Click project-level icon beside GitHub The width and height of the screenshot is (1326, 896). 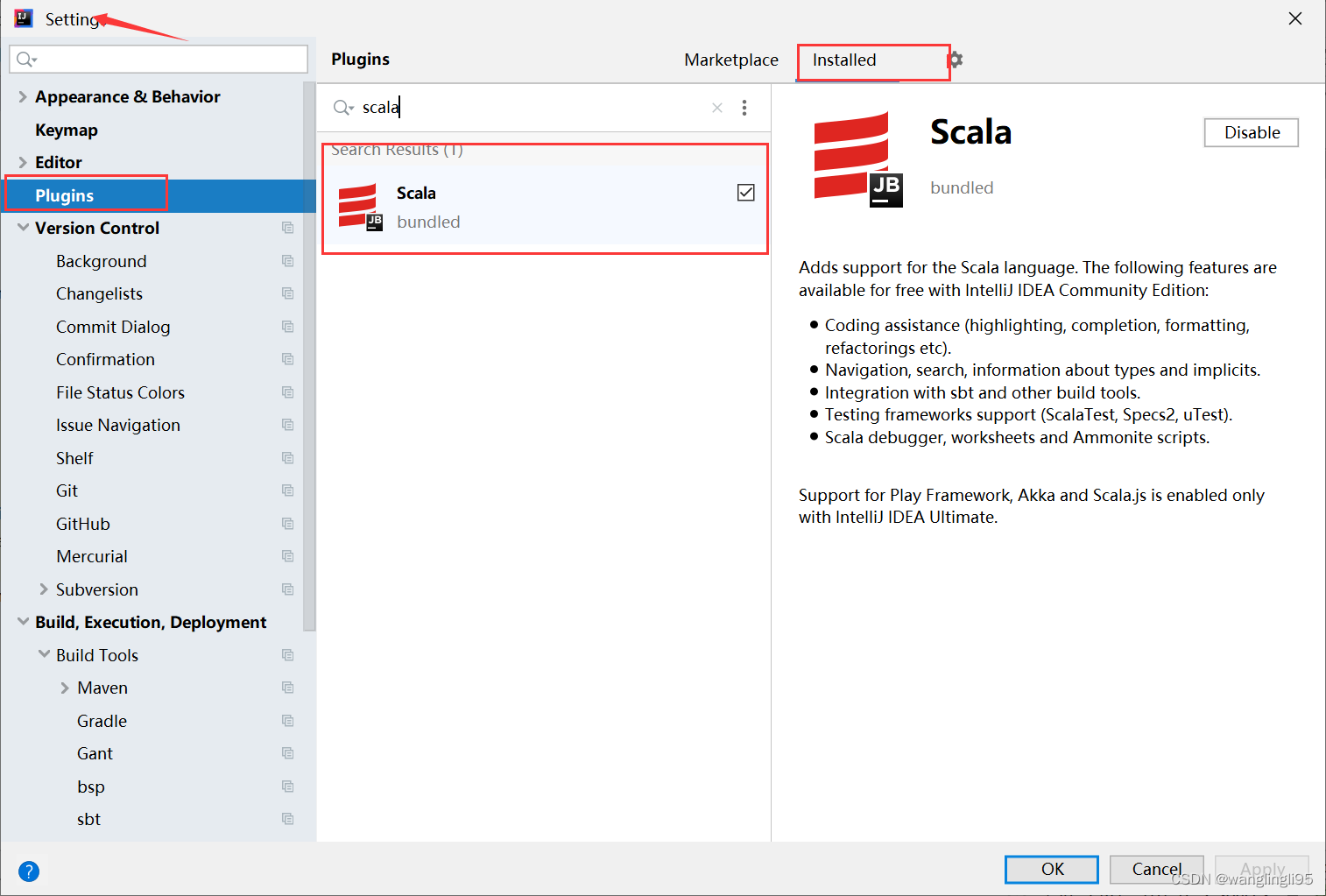click(287, 524)
